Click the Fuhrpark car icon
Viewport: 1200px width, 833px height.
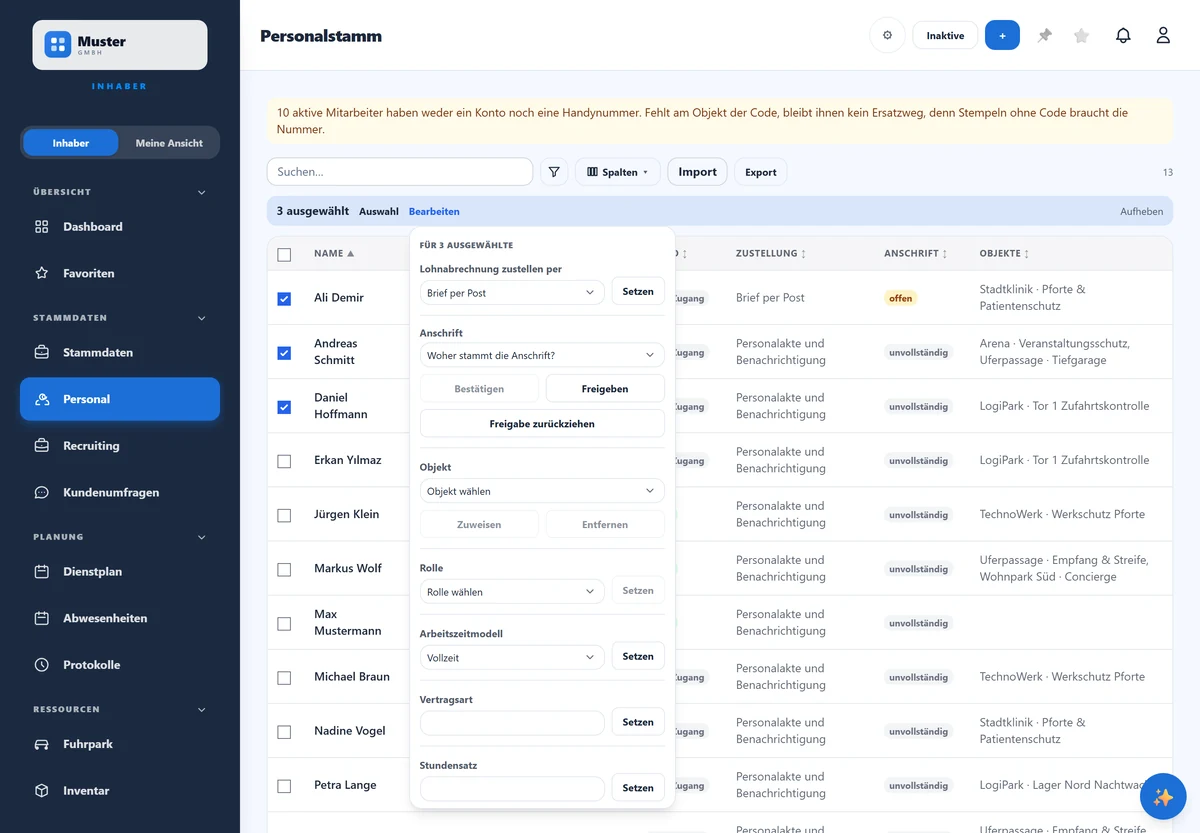(x=42, y=744)
